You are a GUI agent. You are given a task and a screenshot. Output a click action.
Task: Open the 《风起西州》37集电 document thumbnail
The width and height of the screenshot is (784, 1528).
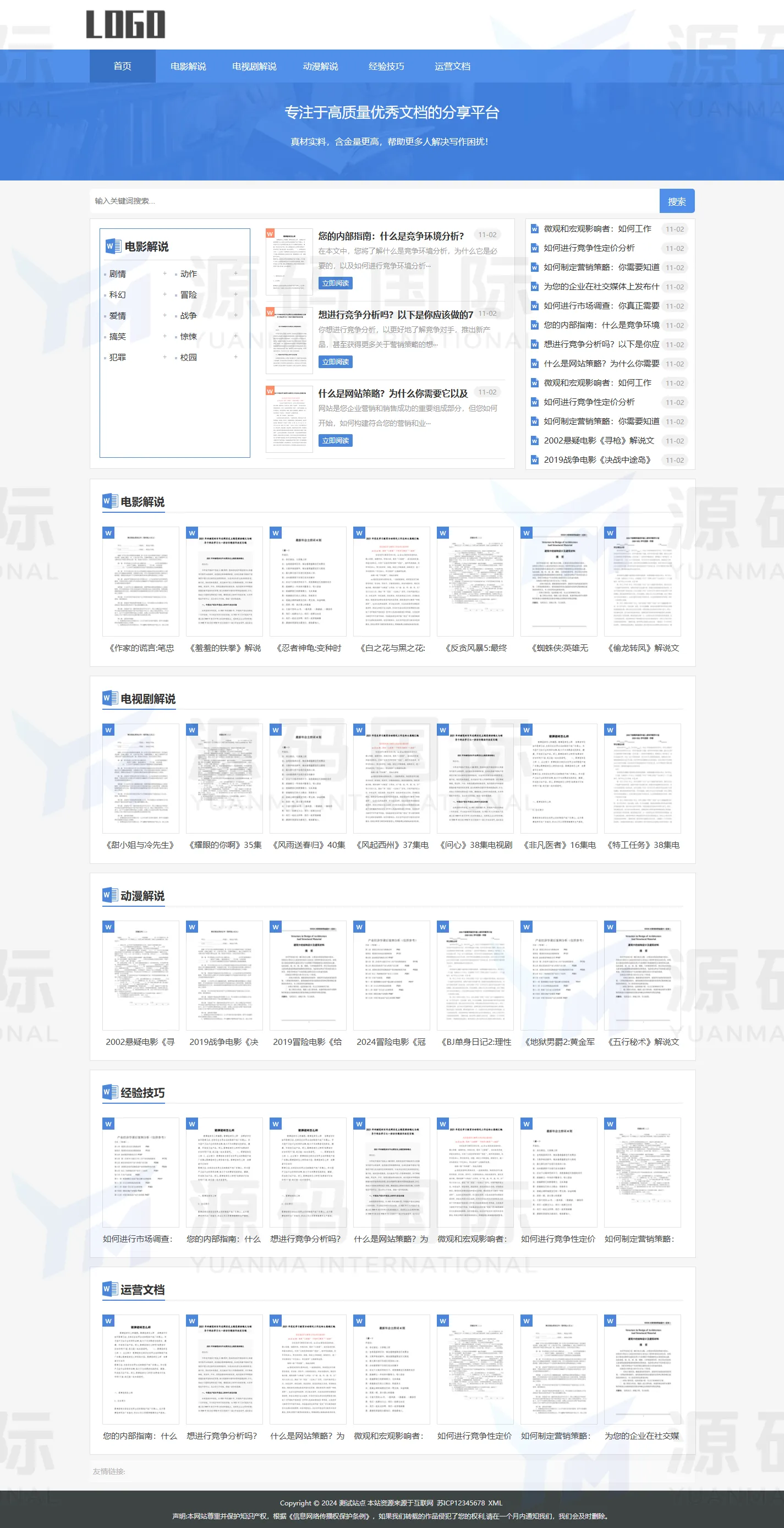pyautogui.click(x=391, y=778)
